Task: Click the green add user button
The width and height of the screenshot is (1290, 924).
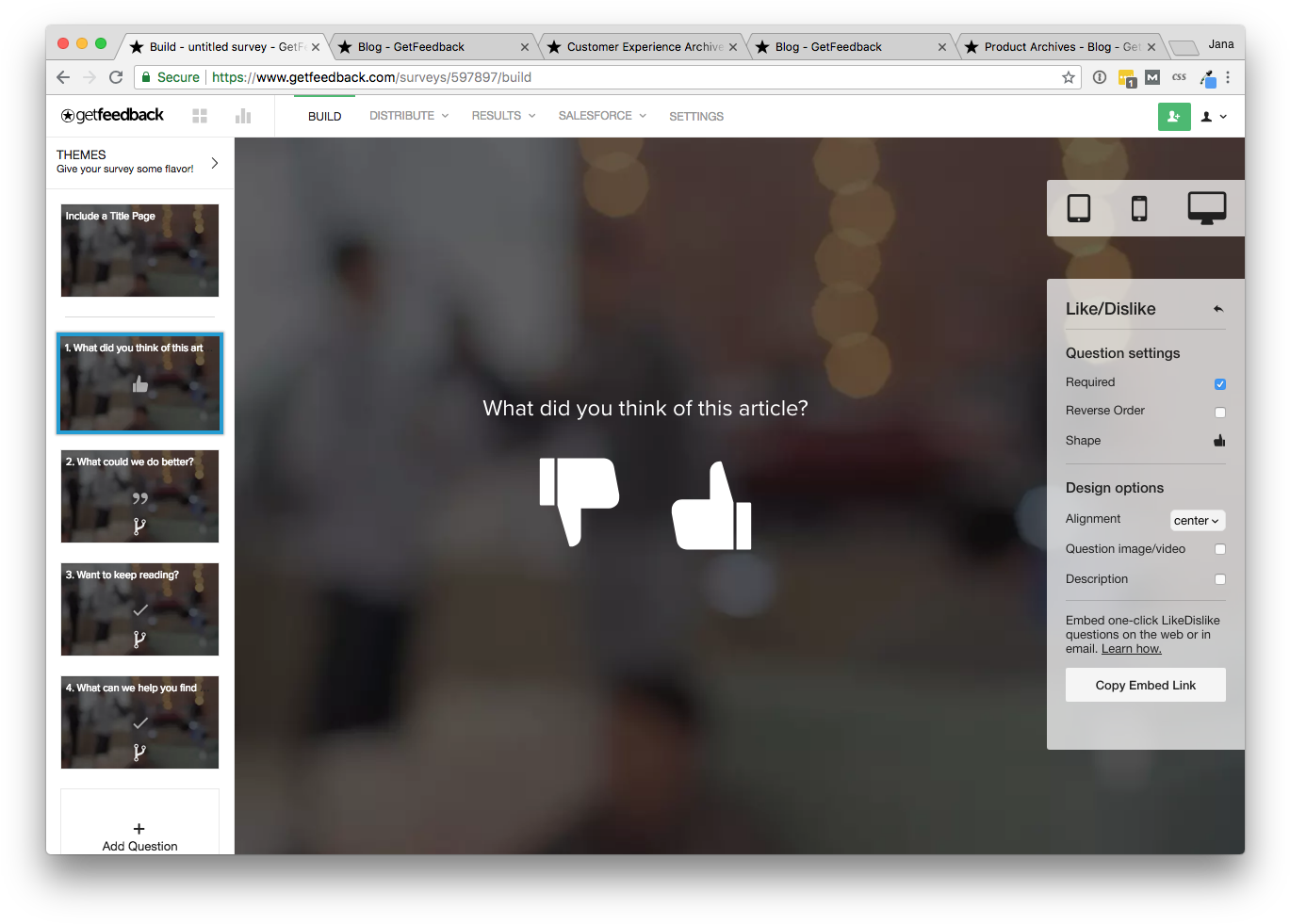Action: click(1174, 117)
